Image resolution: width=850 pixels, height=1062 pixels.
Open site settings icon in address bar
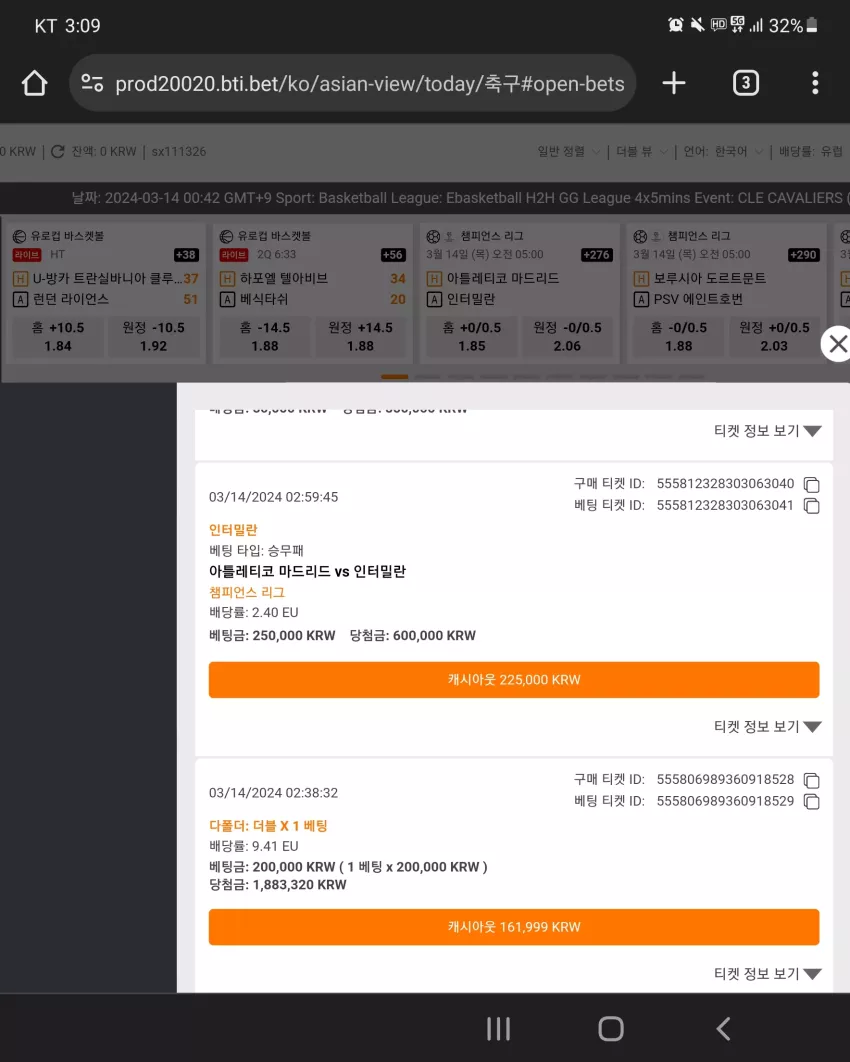tap(92, 83)
